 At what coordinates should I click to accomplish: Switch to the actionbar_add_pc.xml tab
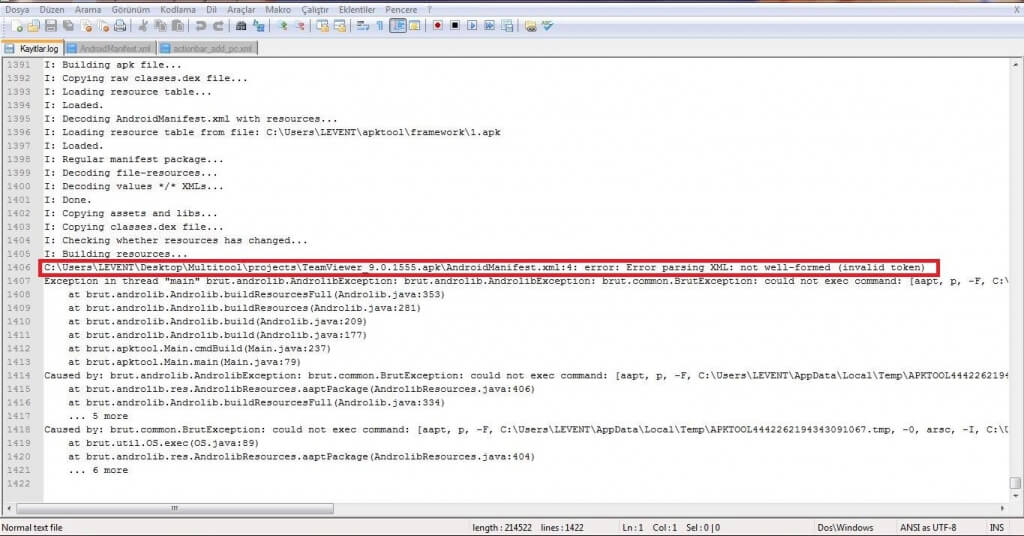click(205, 48)
